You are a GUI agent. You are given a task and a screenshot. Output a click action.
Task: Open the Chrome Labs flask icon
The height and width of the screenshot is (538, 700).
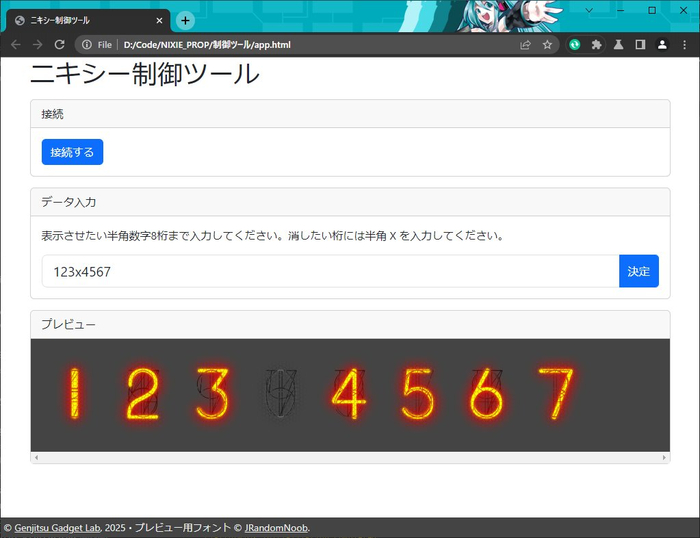[x=619, y=45]
